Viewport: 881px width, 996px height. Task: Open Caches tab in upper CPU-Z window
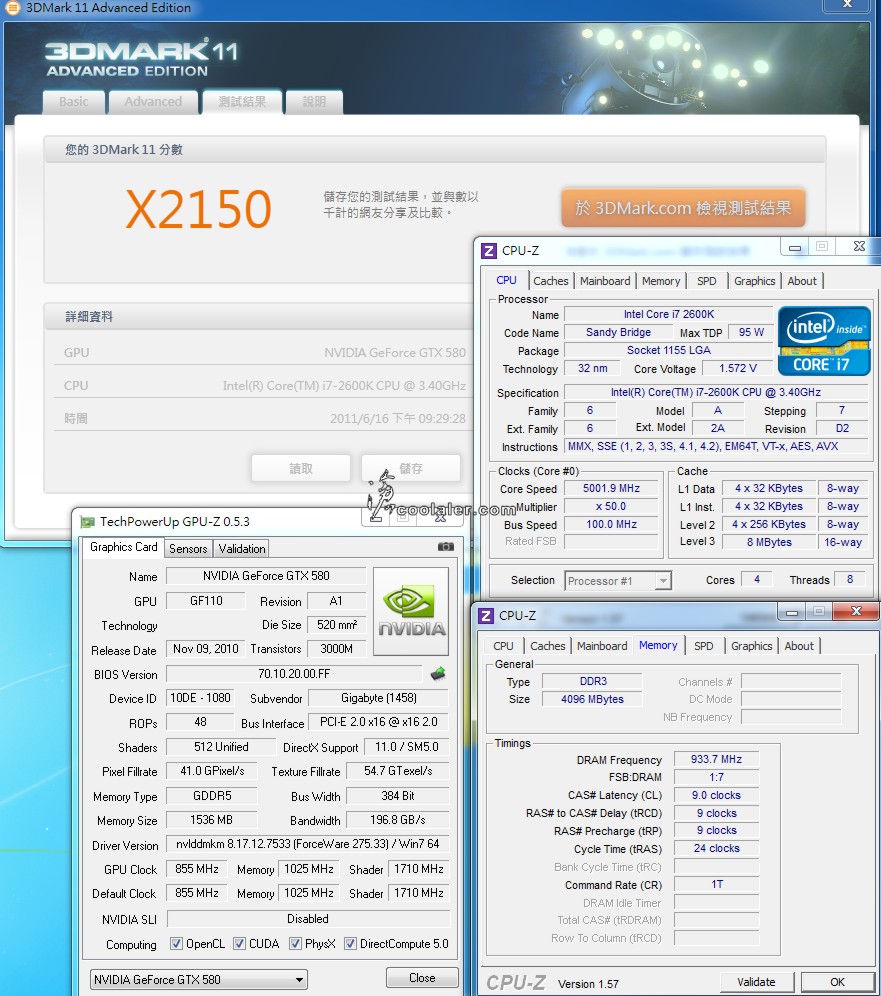click(551, 281)
